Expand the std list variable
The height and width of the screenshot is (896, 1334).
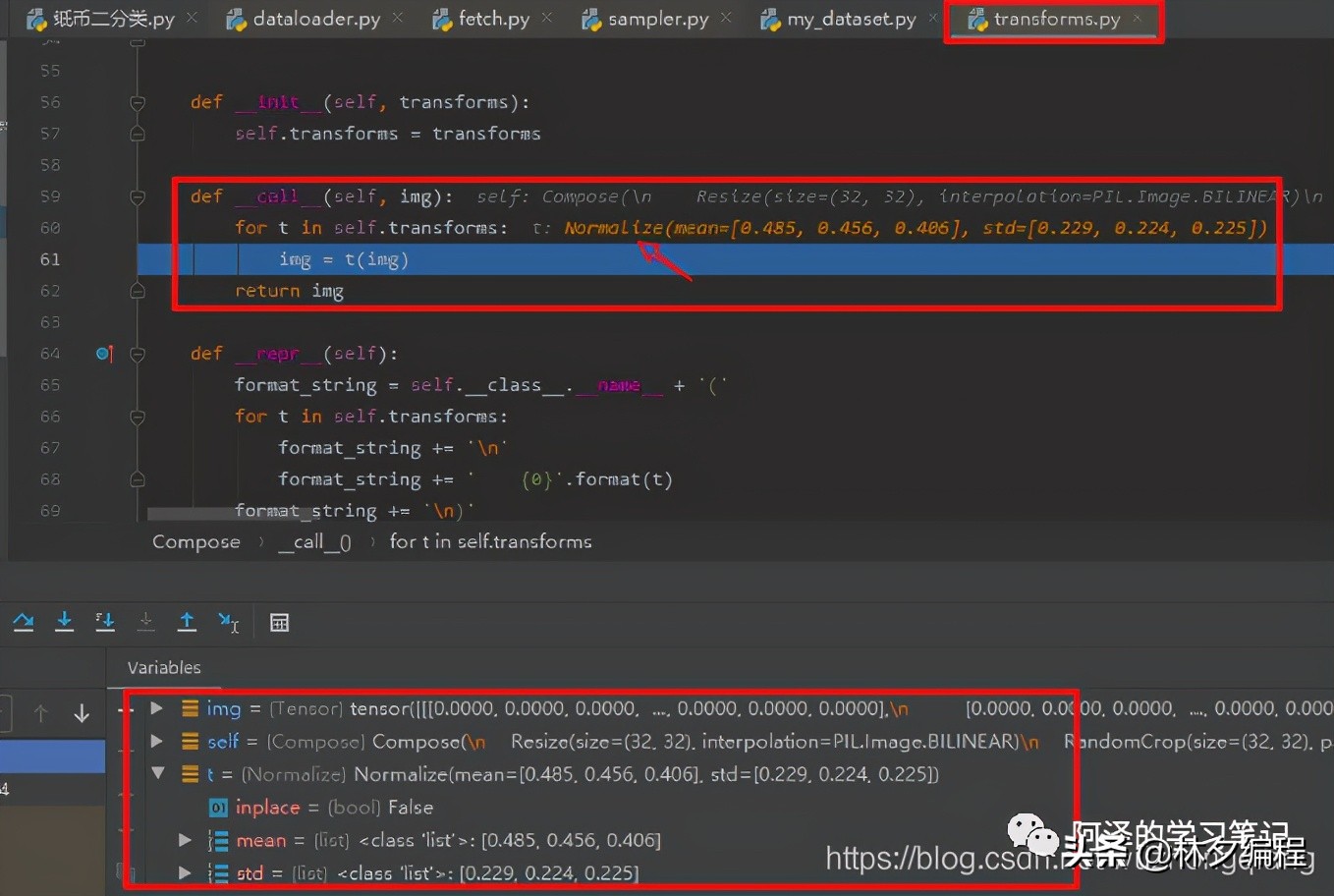(184, 872)
